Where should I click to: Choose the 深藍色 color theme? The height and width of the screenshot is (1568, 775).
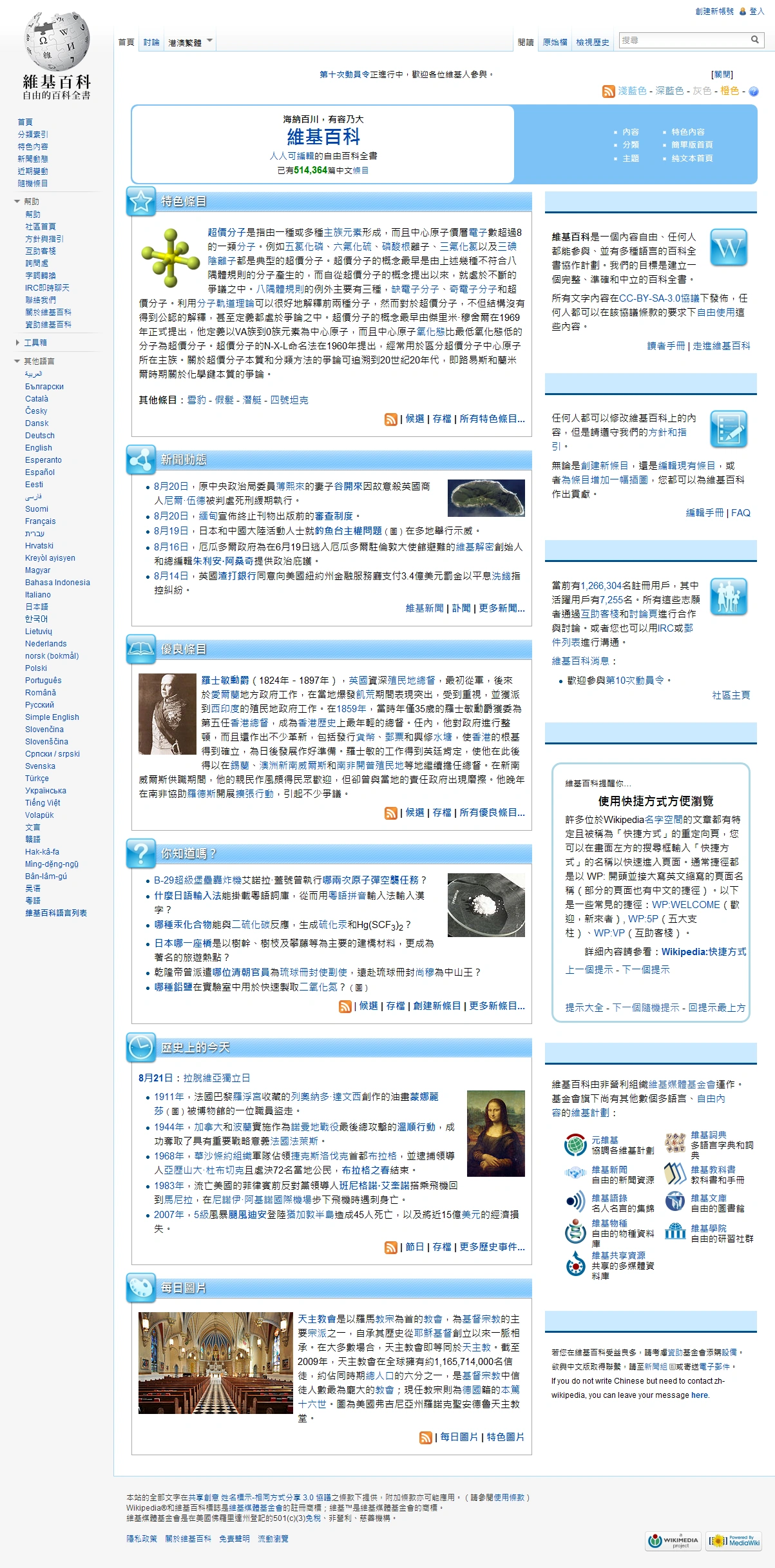(669, 92)
